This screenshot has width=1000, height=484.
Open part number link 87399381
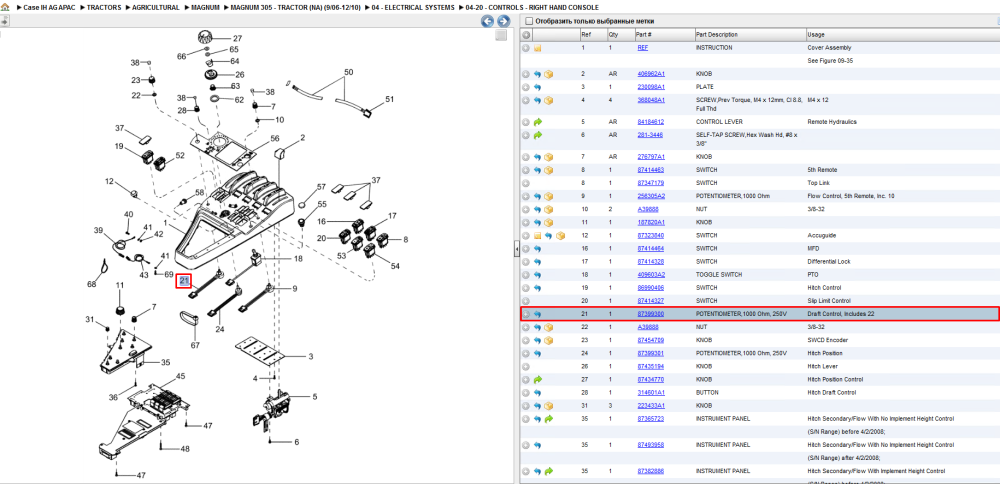[x=651, y=353]
